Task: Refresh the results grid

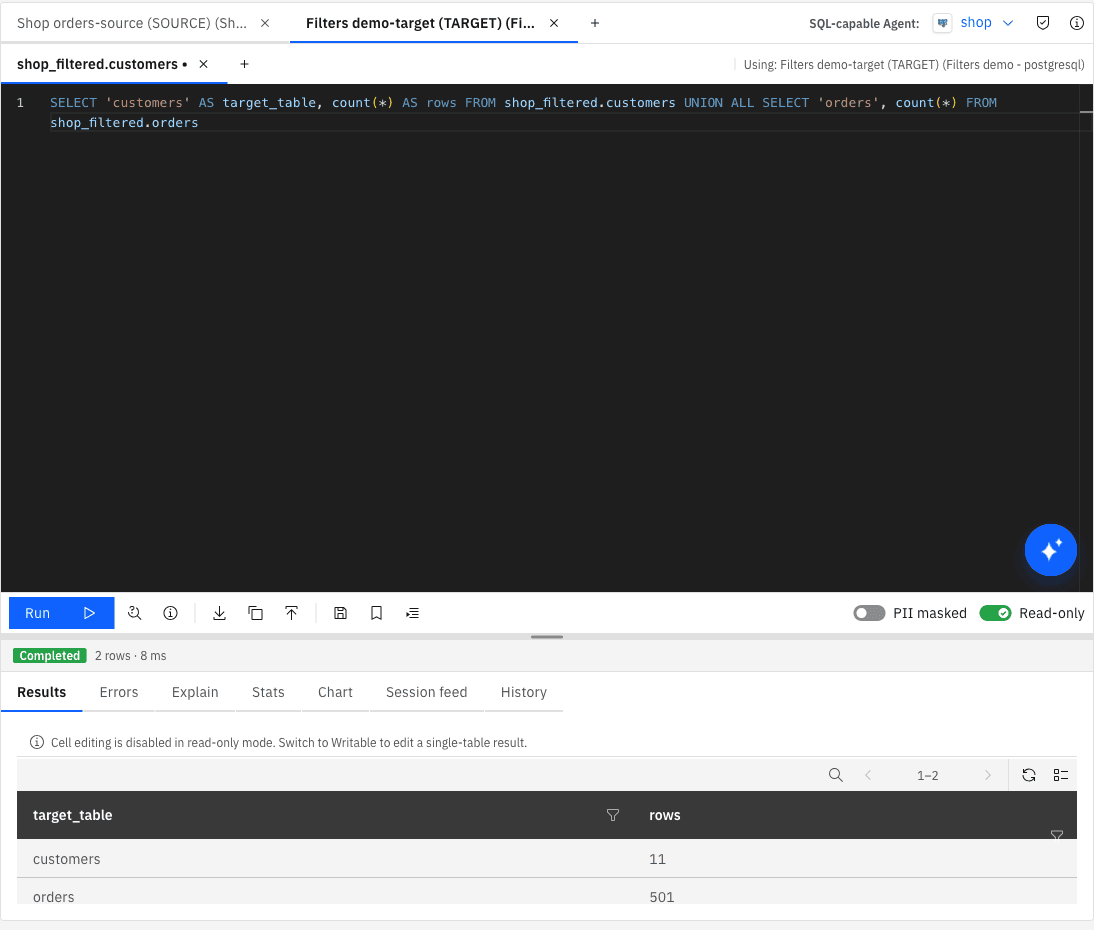Action: 1028,775
